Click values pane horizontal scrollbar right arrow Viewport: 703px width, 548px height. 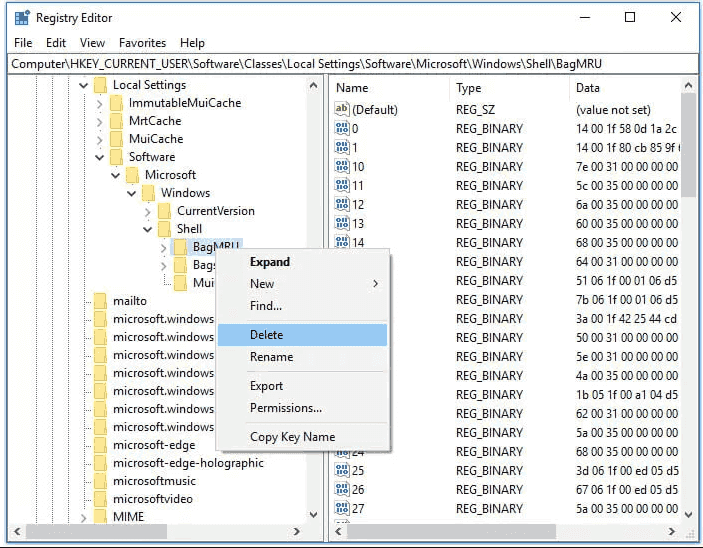671,531
